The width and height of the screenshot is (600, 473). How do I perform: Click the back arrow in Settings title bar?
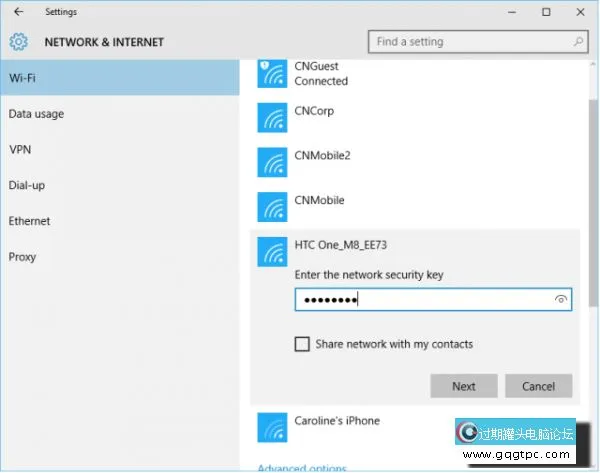click(x=18, y=12)
